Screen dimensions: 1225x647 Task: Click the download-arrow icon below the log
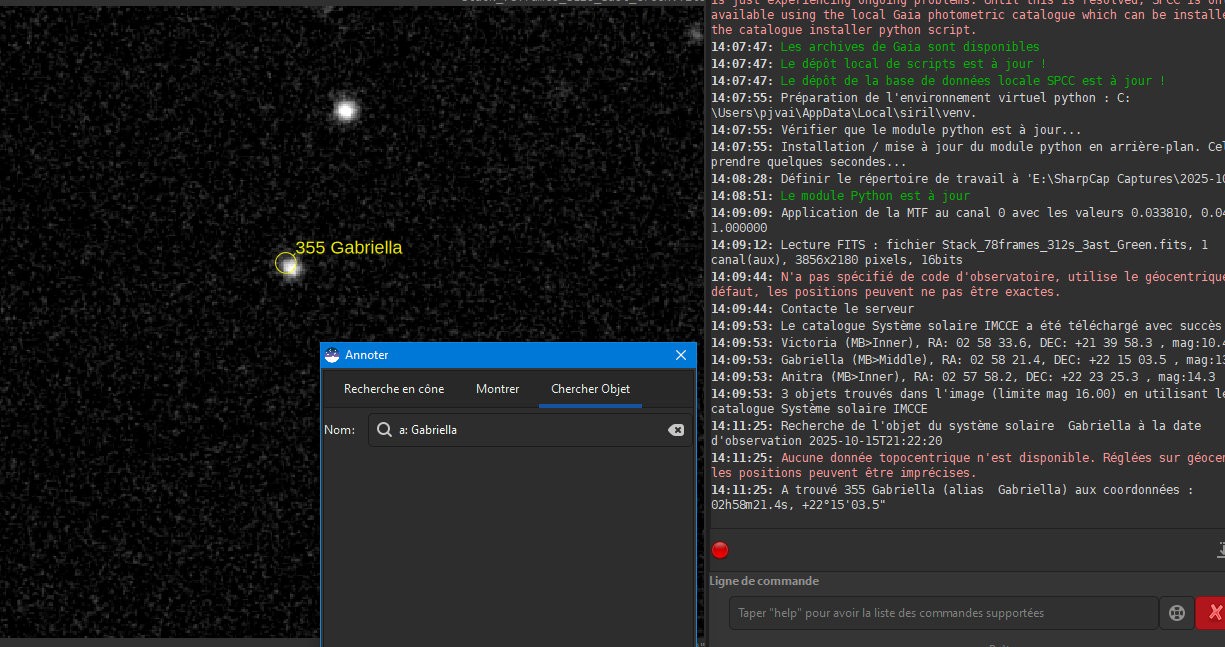(x=1220, y=549)
